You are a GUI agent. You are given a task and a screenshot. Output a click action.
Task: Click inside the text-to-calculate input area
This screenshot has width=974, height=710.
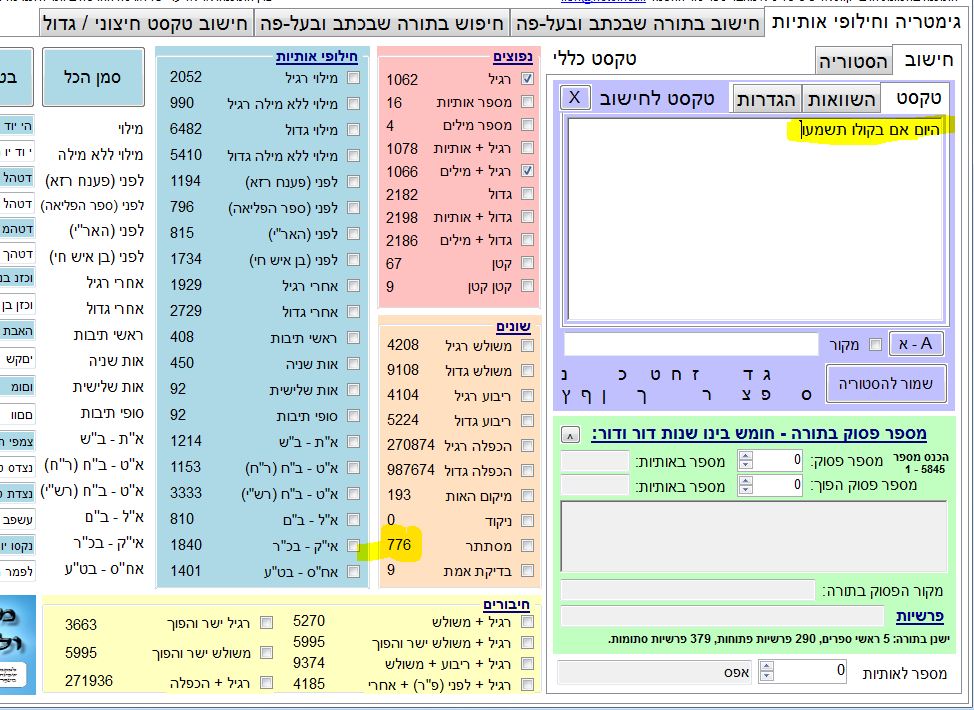(755, 220)
